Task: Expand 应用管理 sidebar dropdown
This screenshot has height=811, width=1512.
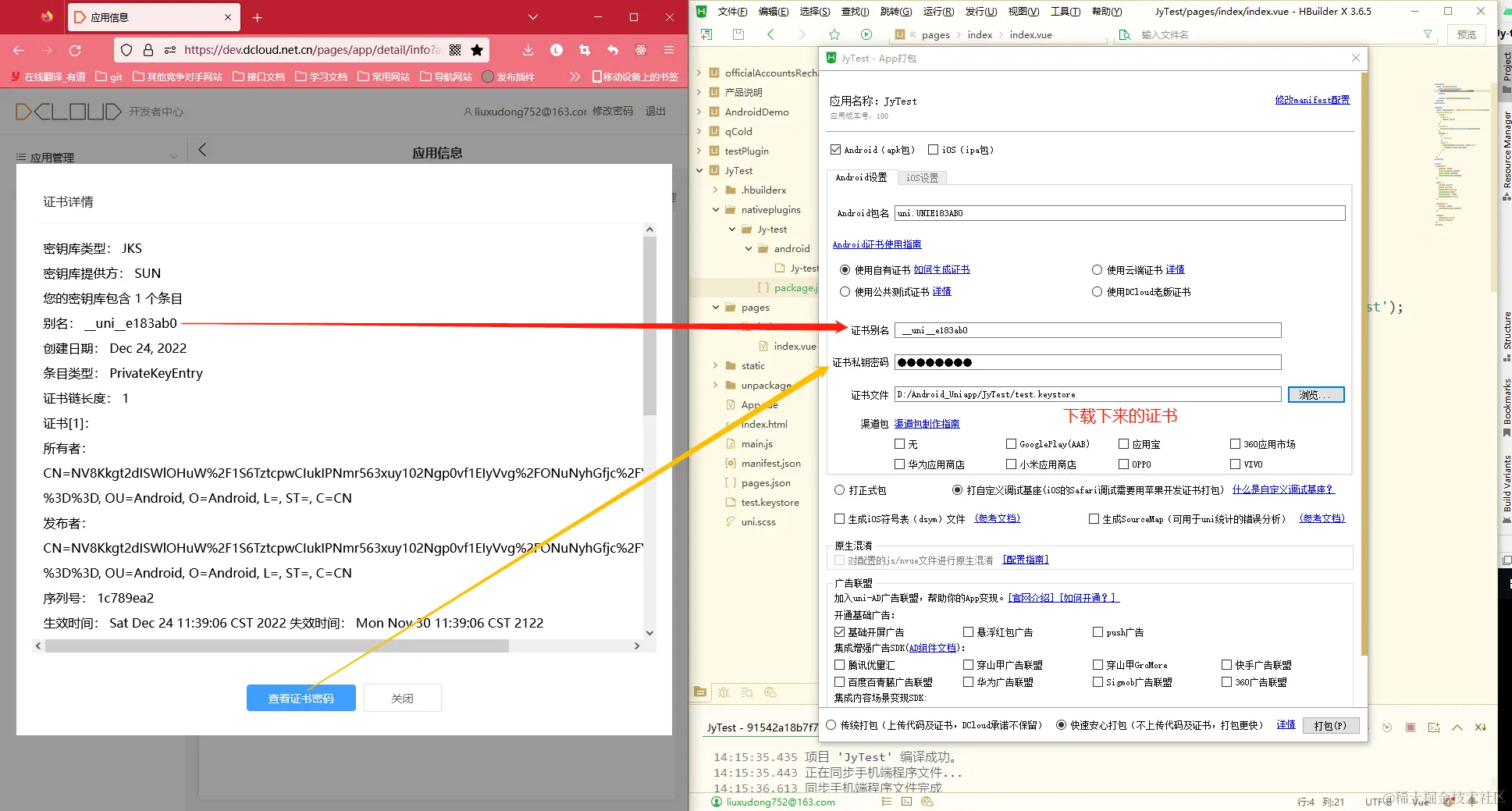Action: [x=173, y=158]
